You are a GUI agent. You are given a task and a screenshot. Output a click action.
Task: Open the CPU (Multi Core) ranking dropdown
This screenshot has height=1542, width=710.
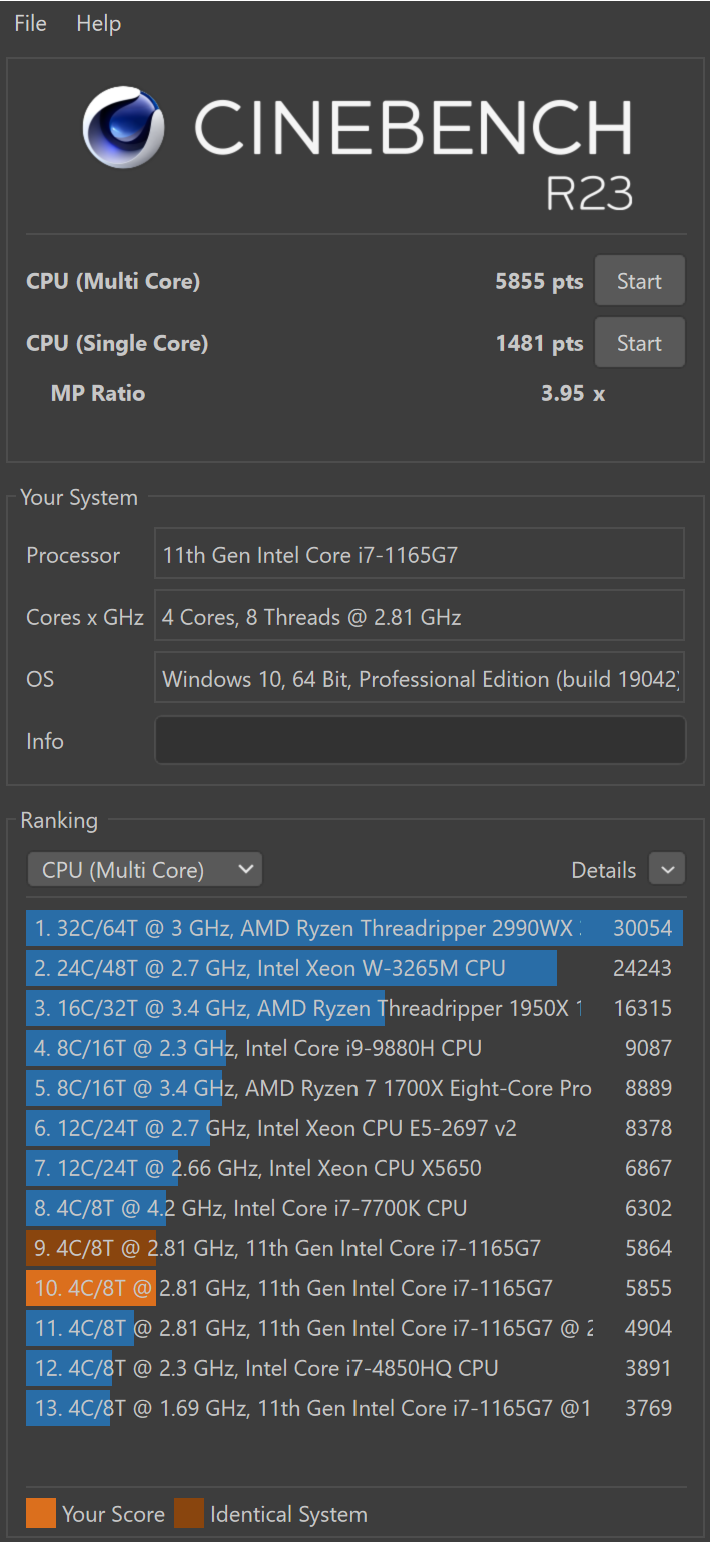pyautogui.click(x=145, y=870)
